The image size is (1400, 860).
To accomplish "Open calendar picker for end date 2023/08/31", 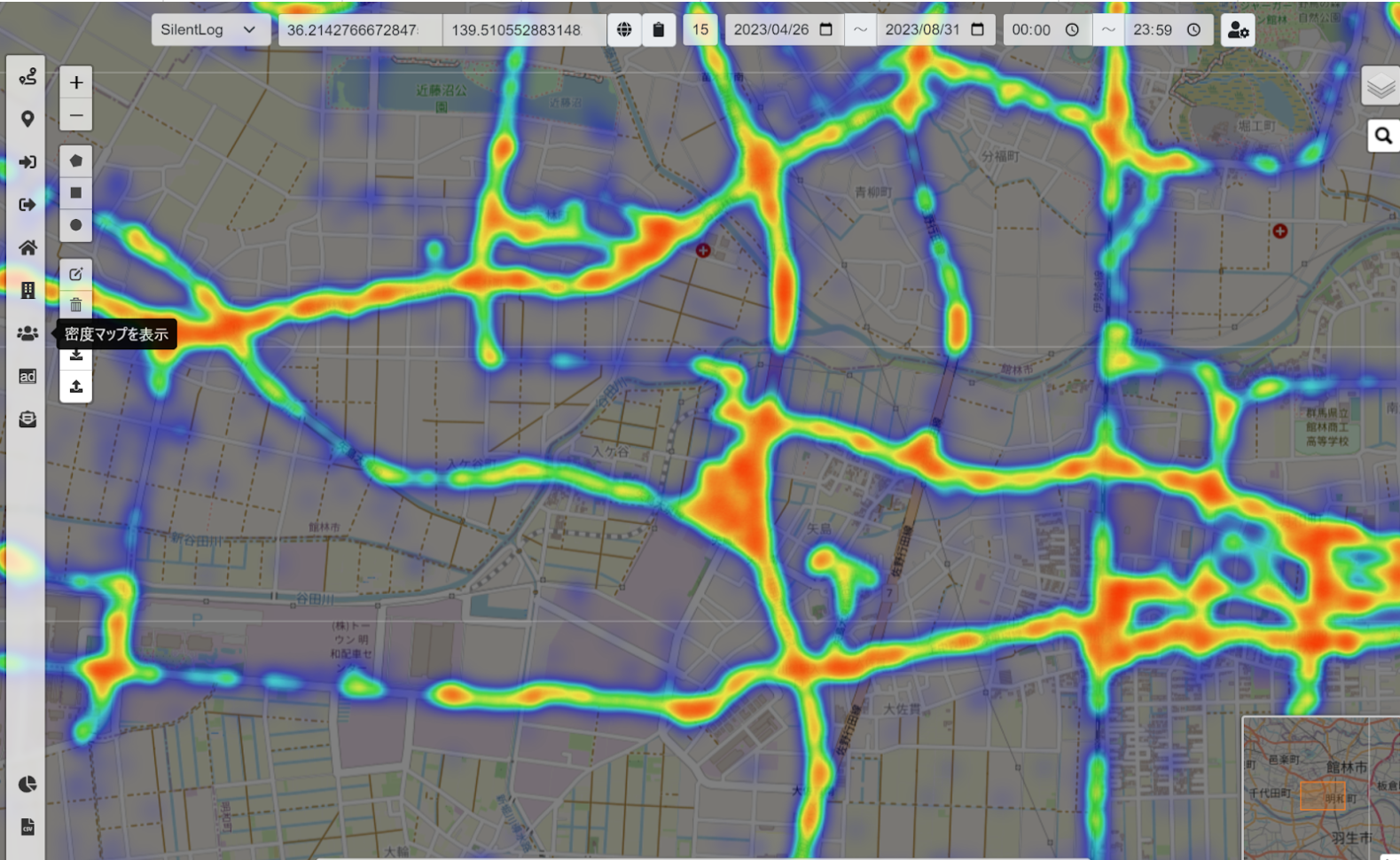I will point(977,29).
